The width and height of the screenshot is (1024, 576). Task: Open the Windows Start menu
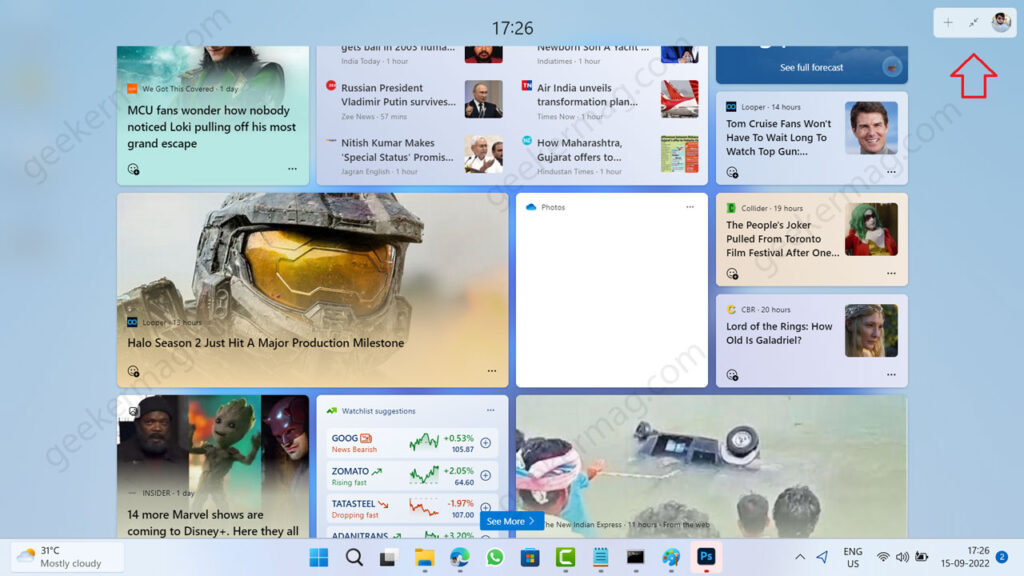pyautogui.click(x=319, y=557)
